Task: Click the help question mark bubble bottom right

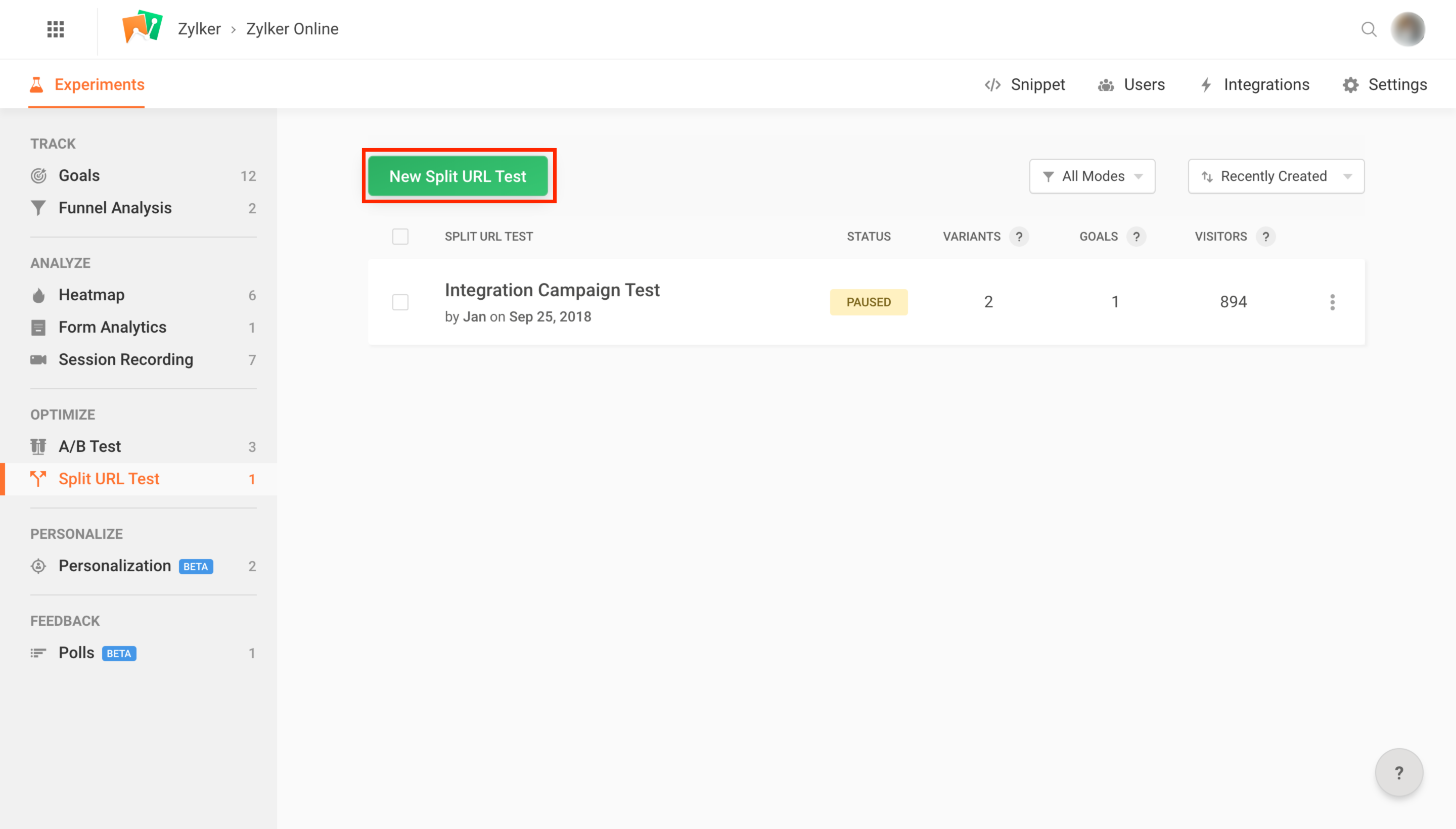Action: 1399,772
